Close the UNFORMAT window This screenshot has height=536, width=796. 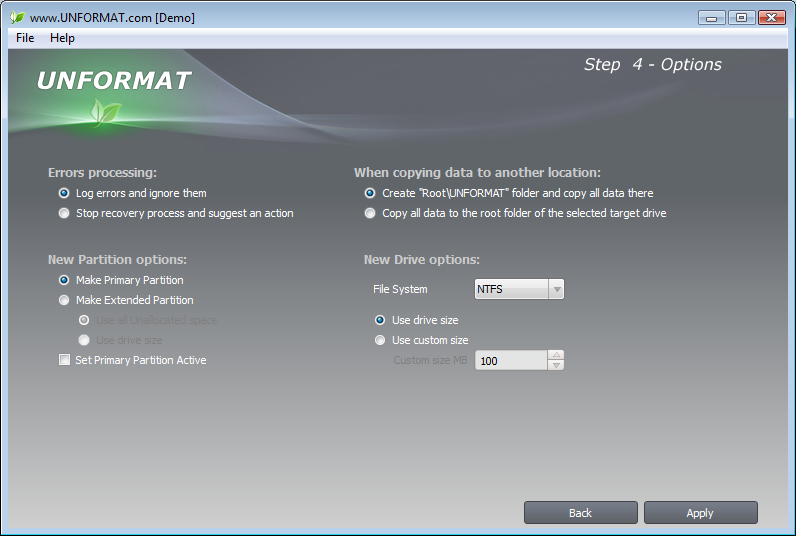click(x=772, y=18)
